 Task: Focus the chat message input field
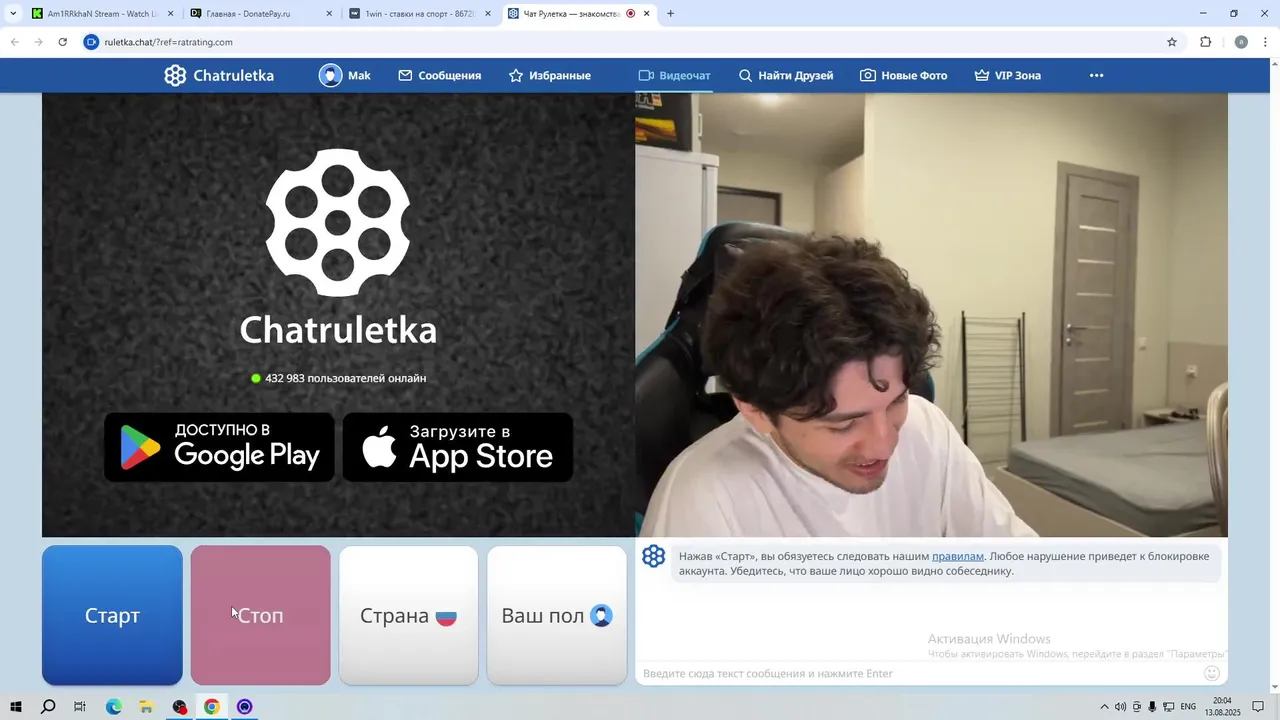coord(915,674)
